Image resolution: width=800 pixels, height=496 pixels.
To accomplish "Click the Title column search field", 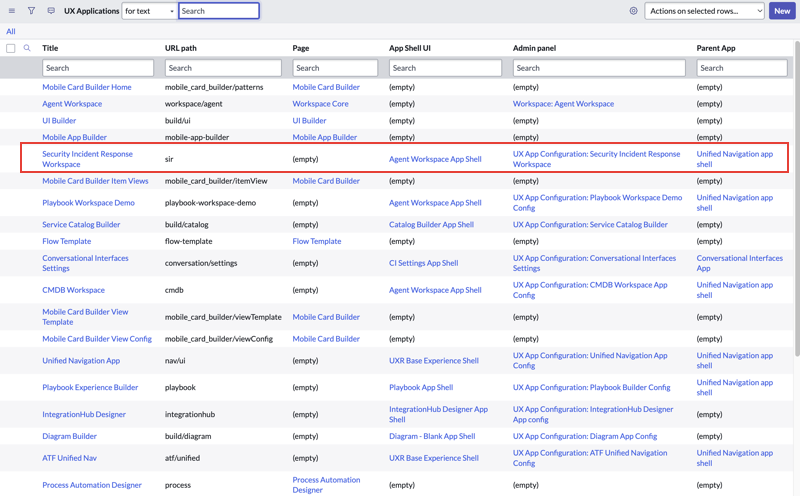I will point(98,68).
